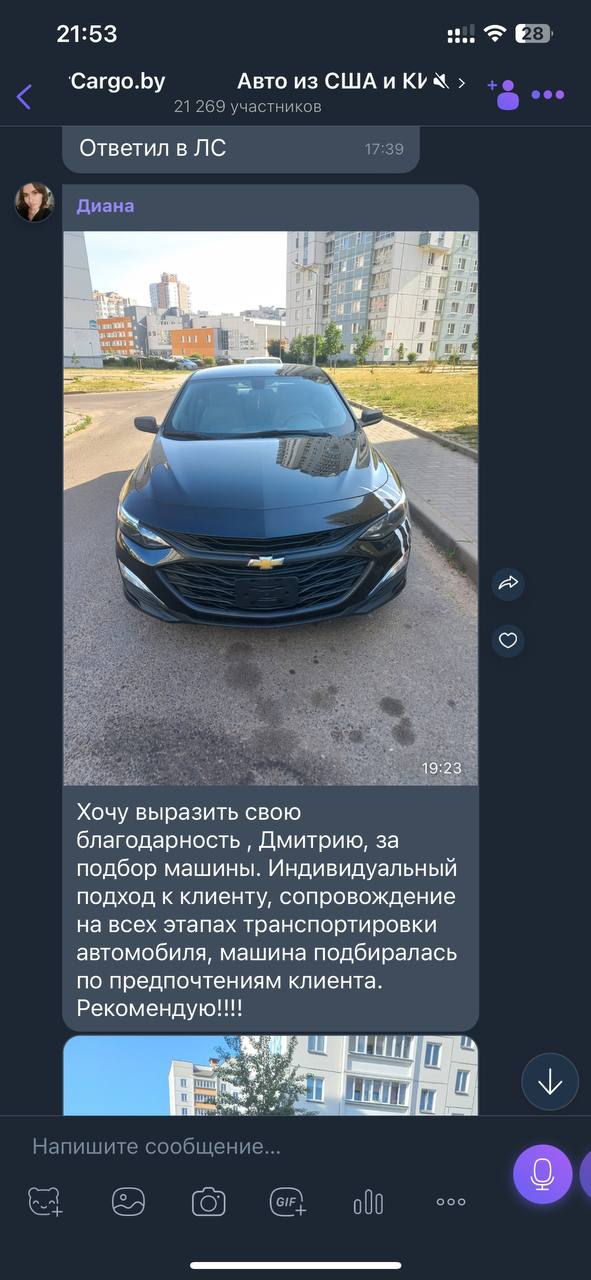Open Diana's profile avatar
This screenshot has height=1280, width=591.
pyautogui.click(x=34, y=202)
